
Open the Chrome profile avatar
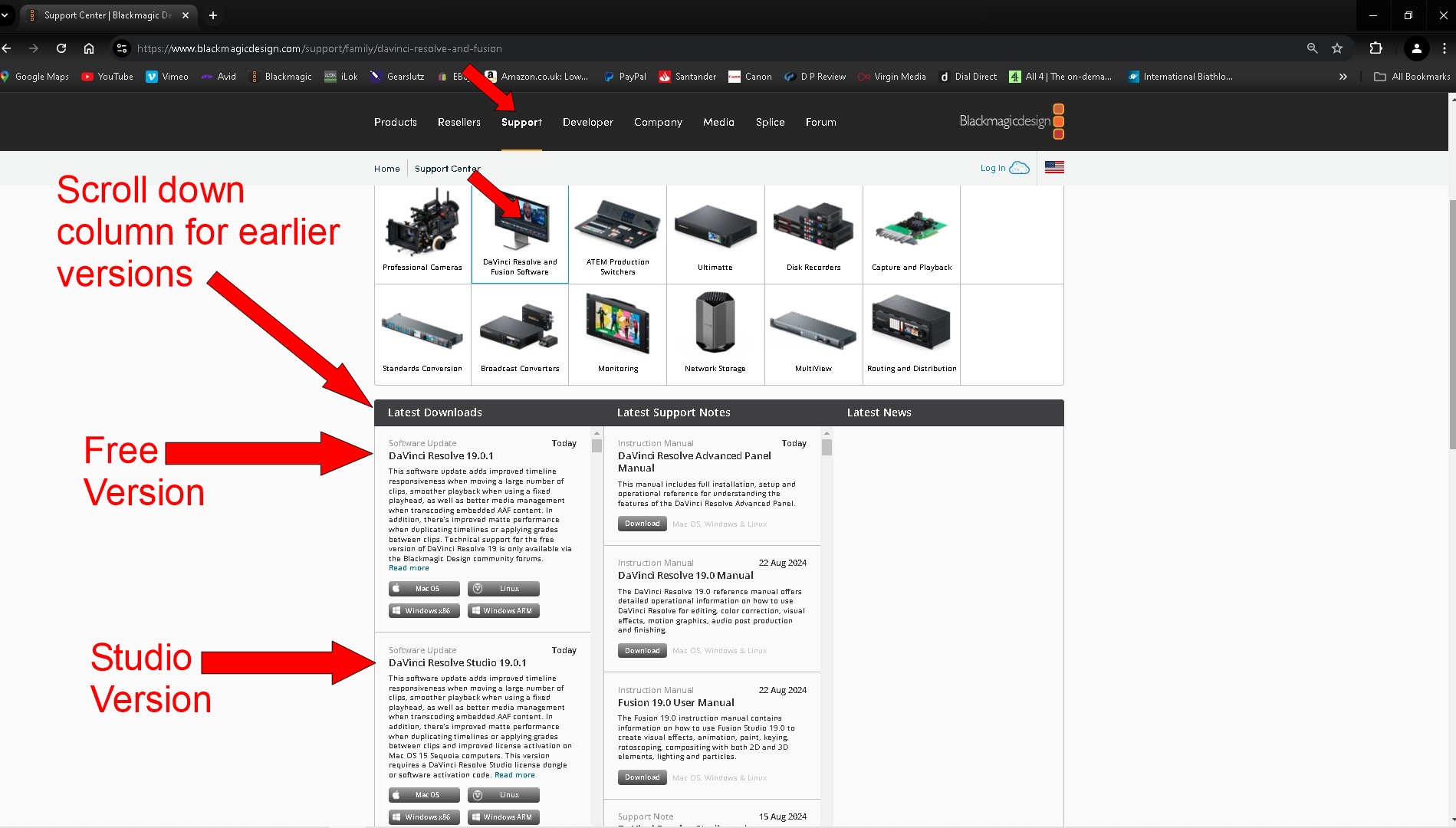(1416, 48)
